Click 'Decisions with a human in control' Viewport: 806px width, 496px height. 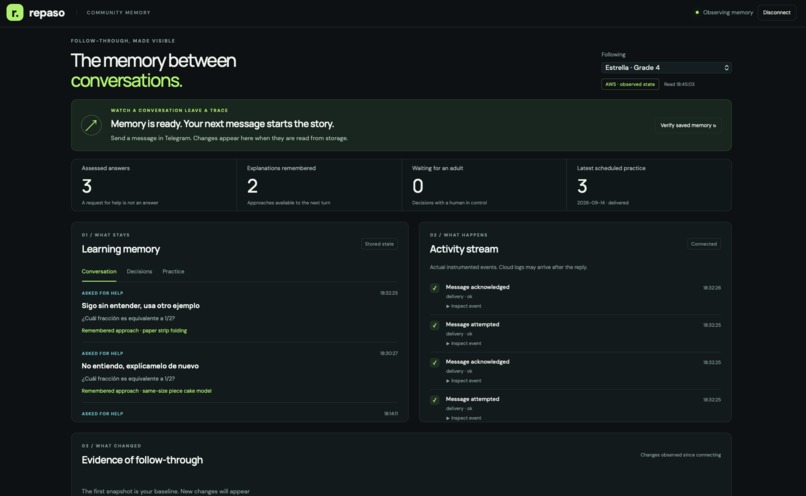(x=449, y=203)
